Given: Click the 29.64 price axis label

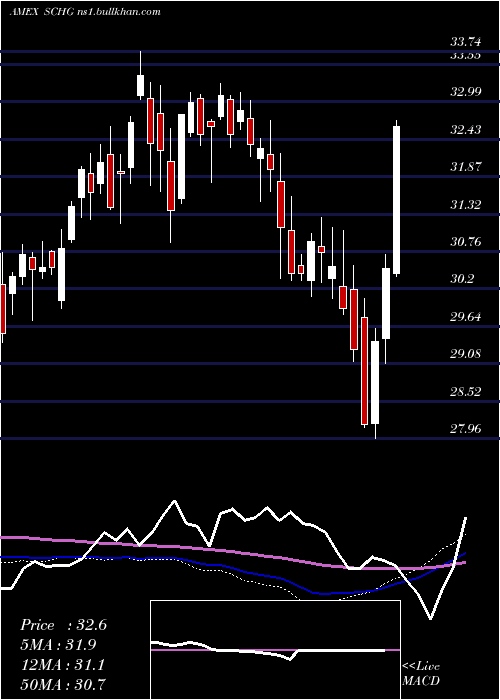Looking at the screenshot, I should [x=466, y=317].
